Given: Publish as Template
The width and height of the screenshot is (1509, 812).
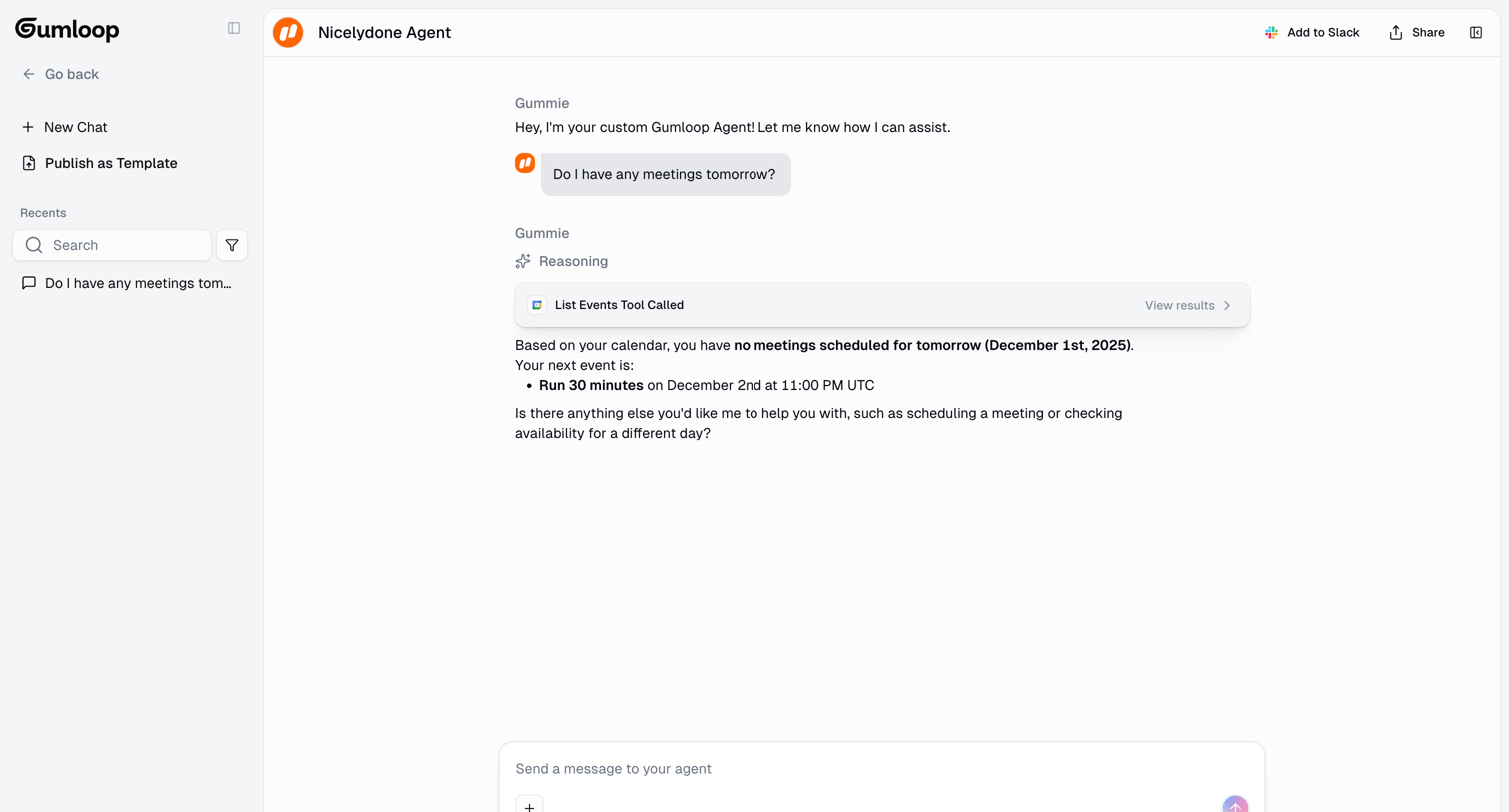Looking at the screenshot, I should click(x=99, y=163).
